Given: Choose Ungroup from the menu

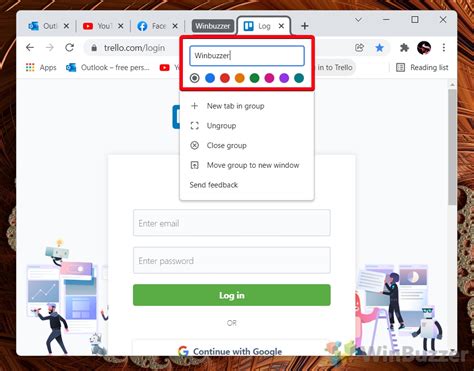Looking at the screenshot, I should click(247, 126).
